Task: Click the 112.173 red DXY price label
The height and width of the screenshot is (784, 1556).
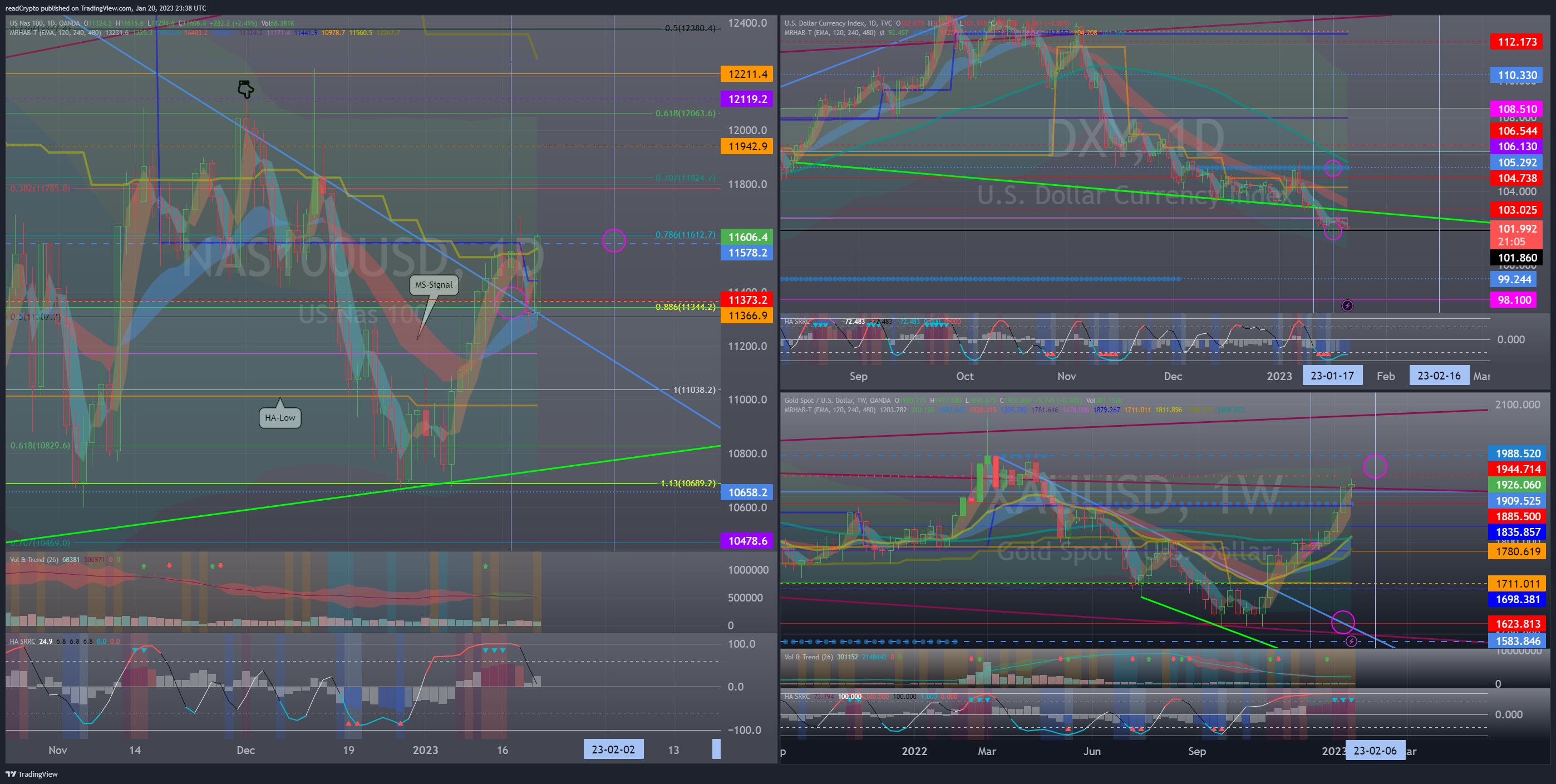Action: pyautogui.click(x=1516, y=42)
